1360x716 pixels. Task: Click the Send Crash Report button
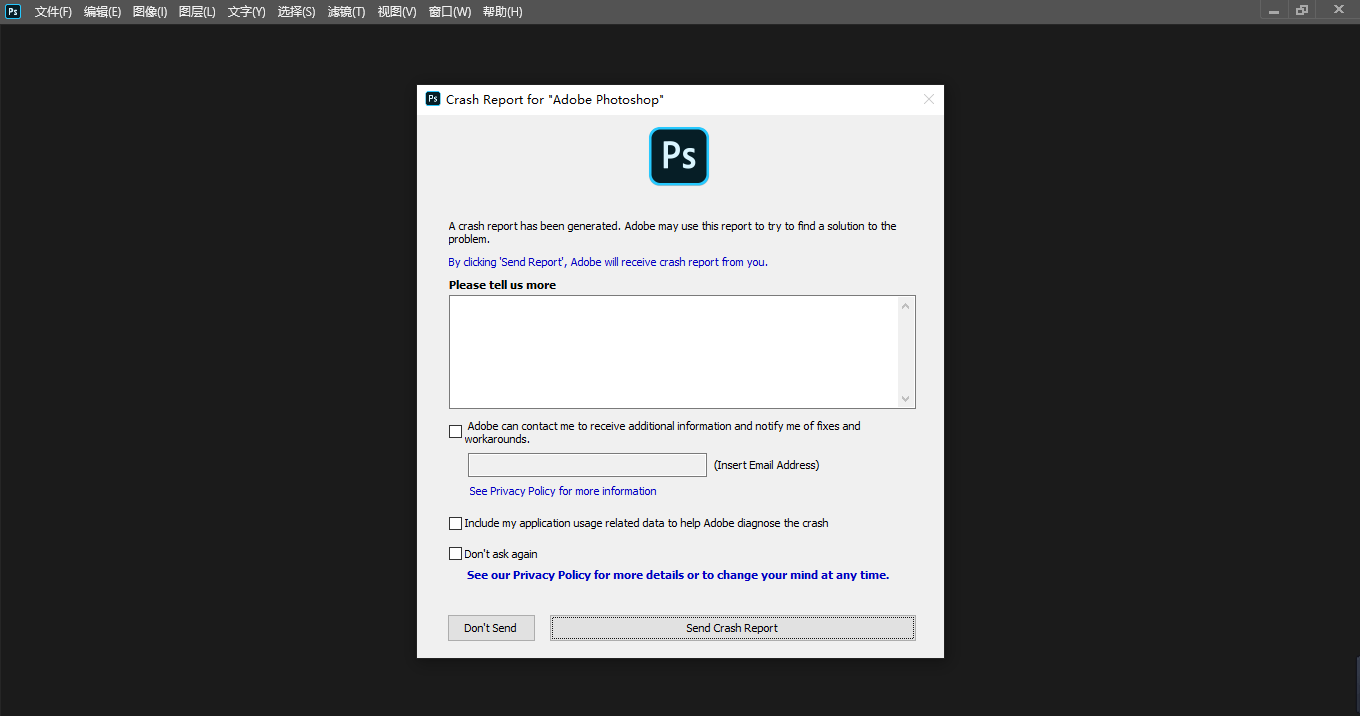click(x=731, y=627)
